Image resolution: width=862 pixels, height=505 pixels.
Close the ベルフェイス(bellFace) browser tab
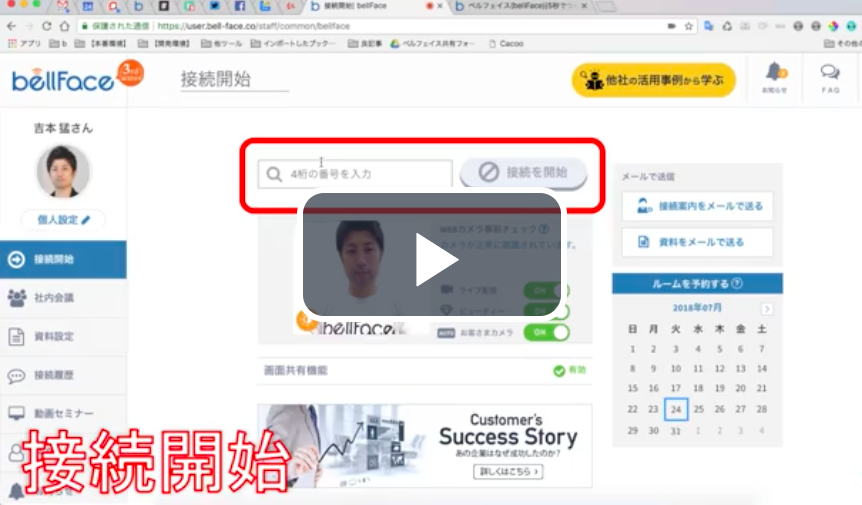click(584, 6)
